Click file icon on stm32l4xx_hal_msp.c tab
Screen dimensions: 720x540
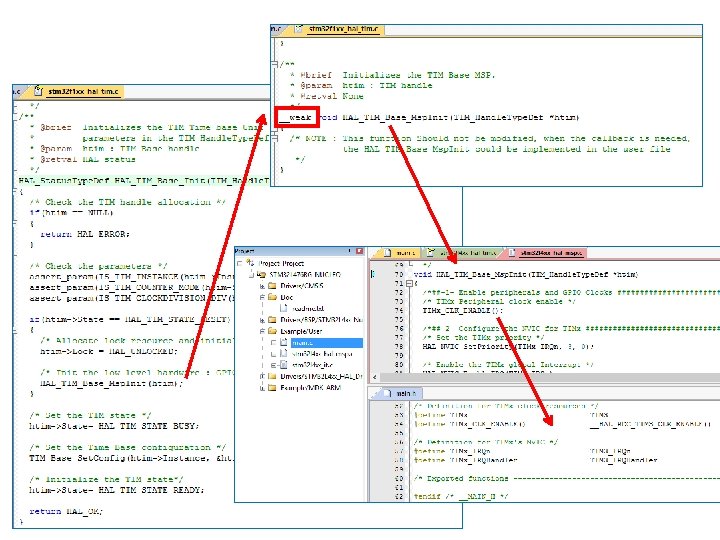(512, 253)
